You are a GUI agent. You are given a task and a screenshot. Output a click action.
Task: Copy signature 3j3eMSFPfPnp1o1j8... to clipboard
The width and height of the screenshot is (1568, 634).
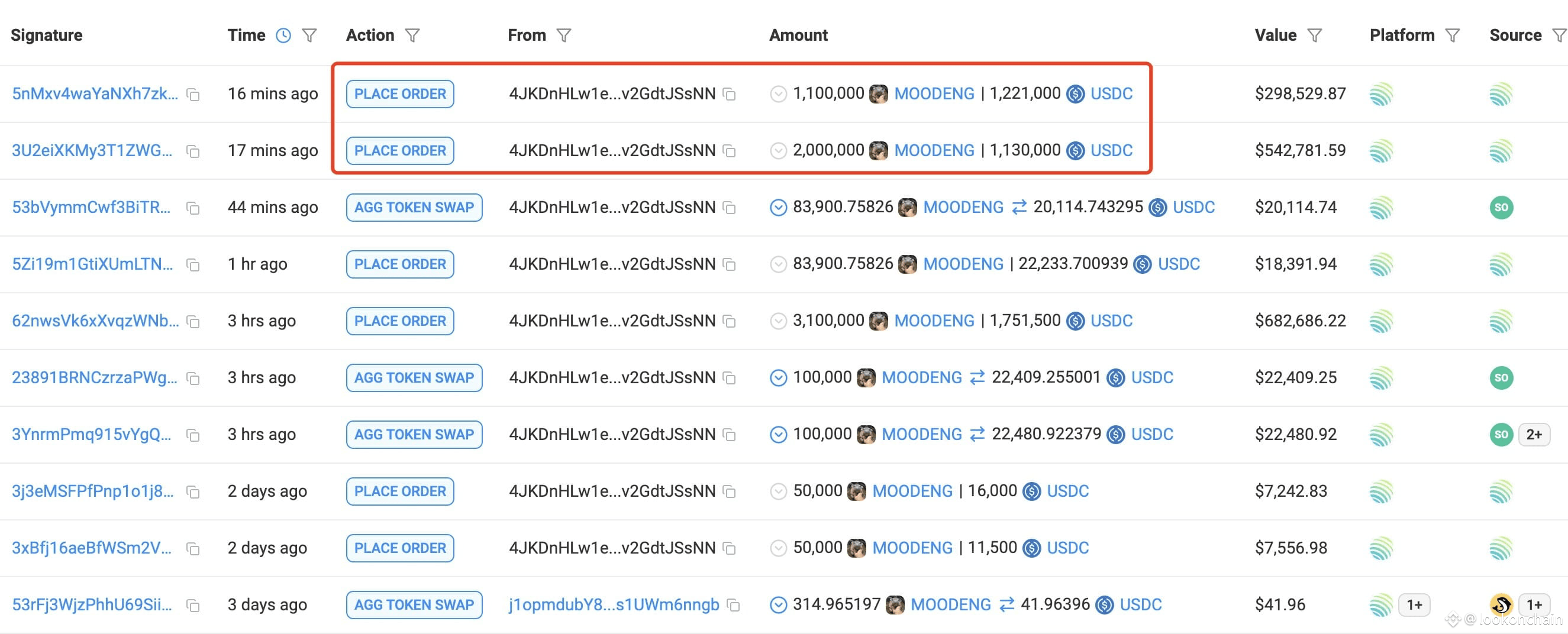coord(193,492)
